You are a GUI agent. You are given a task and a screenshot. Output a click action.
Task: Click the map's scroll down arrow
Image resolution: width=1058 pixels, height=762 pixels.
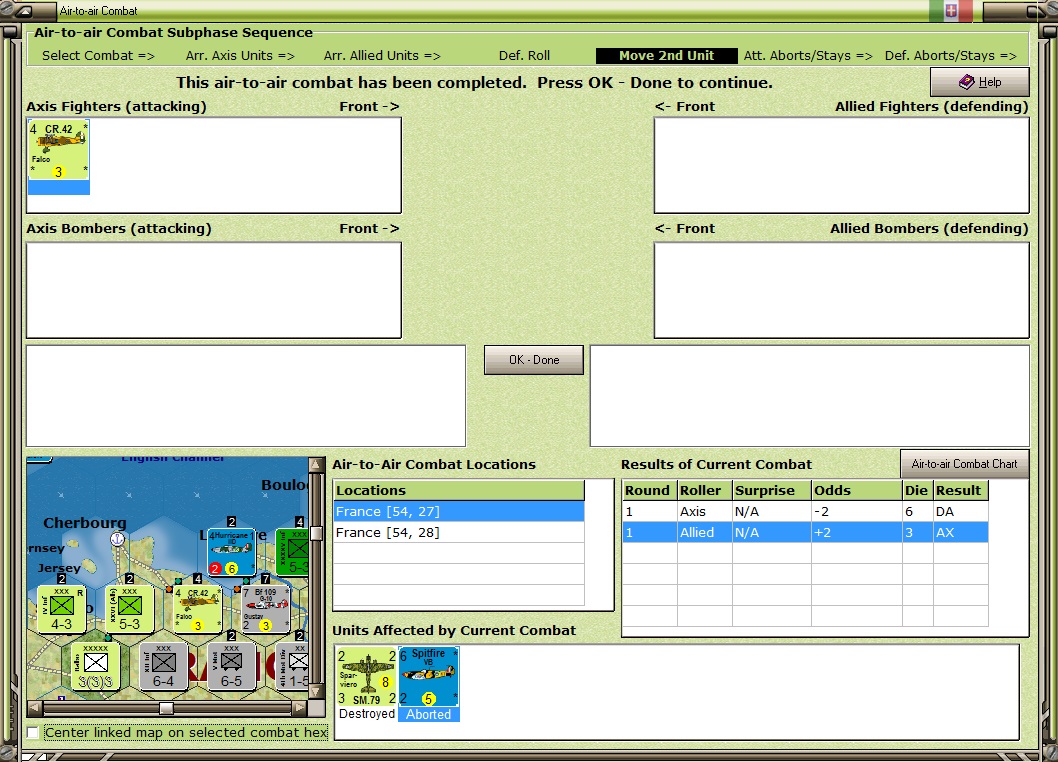(316, 692)
